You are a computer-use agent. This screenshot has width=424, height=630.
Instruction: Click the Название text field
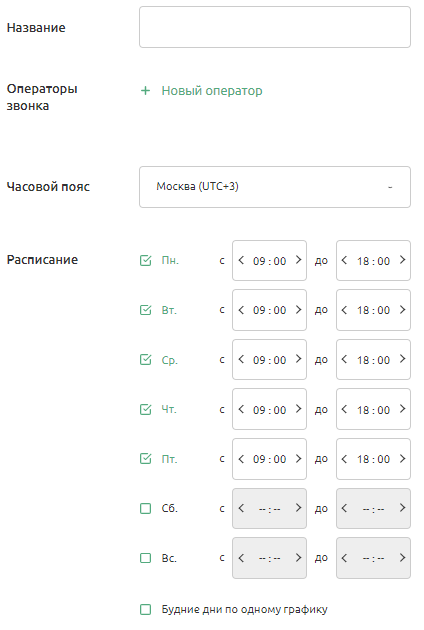pyautogui.click(x=275, y=27)
